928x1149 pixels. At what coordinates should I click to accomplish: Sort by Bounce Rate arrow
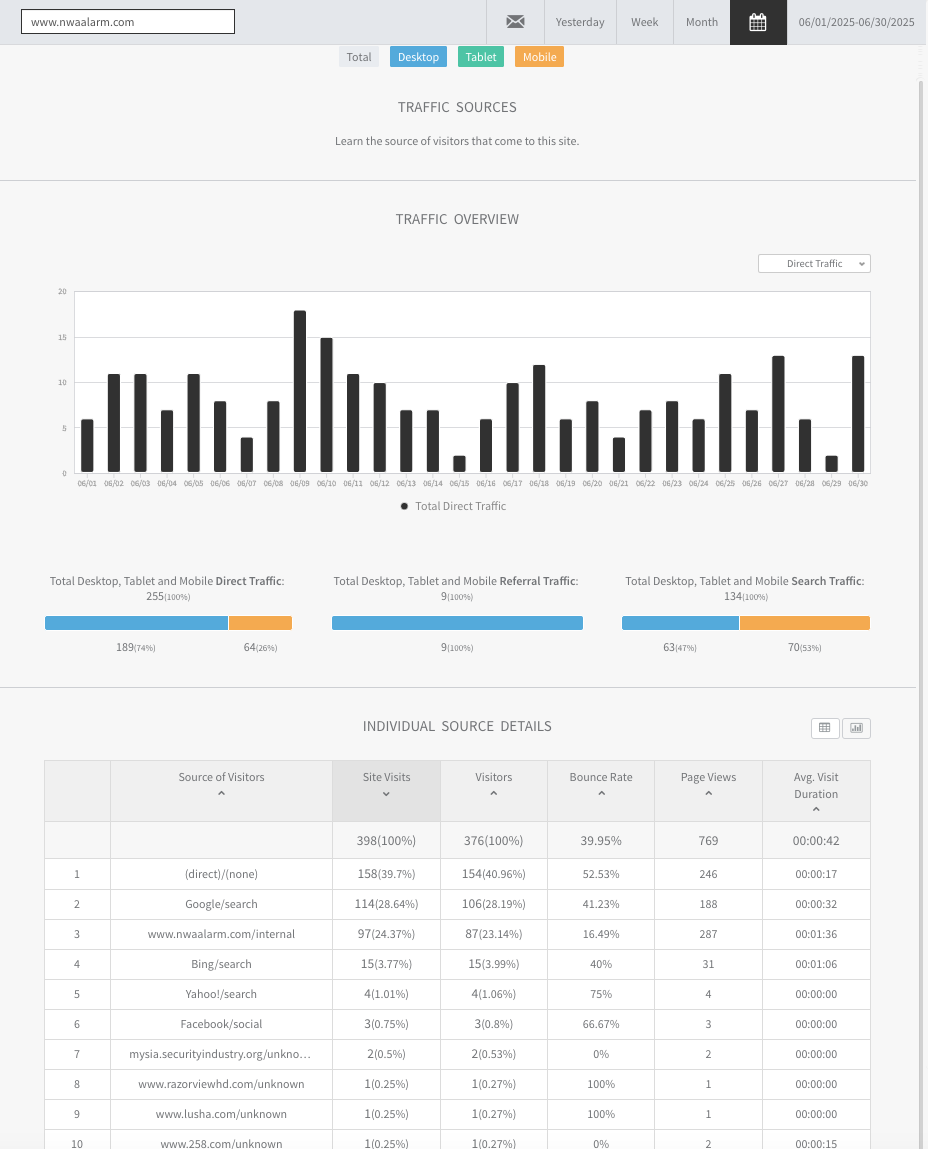[601, 794]
